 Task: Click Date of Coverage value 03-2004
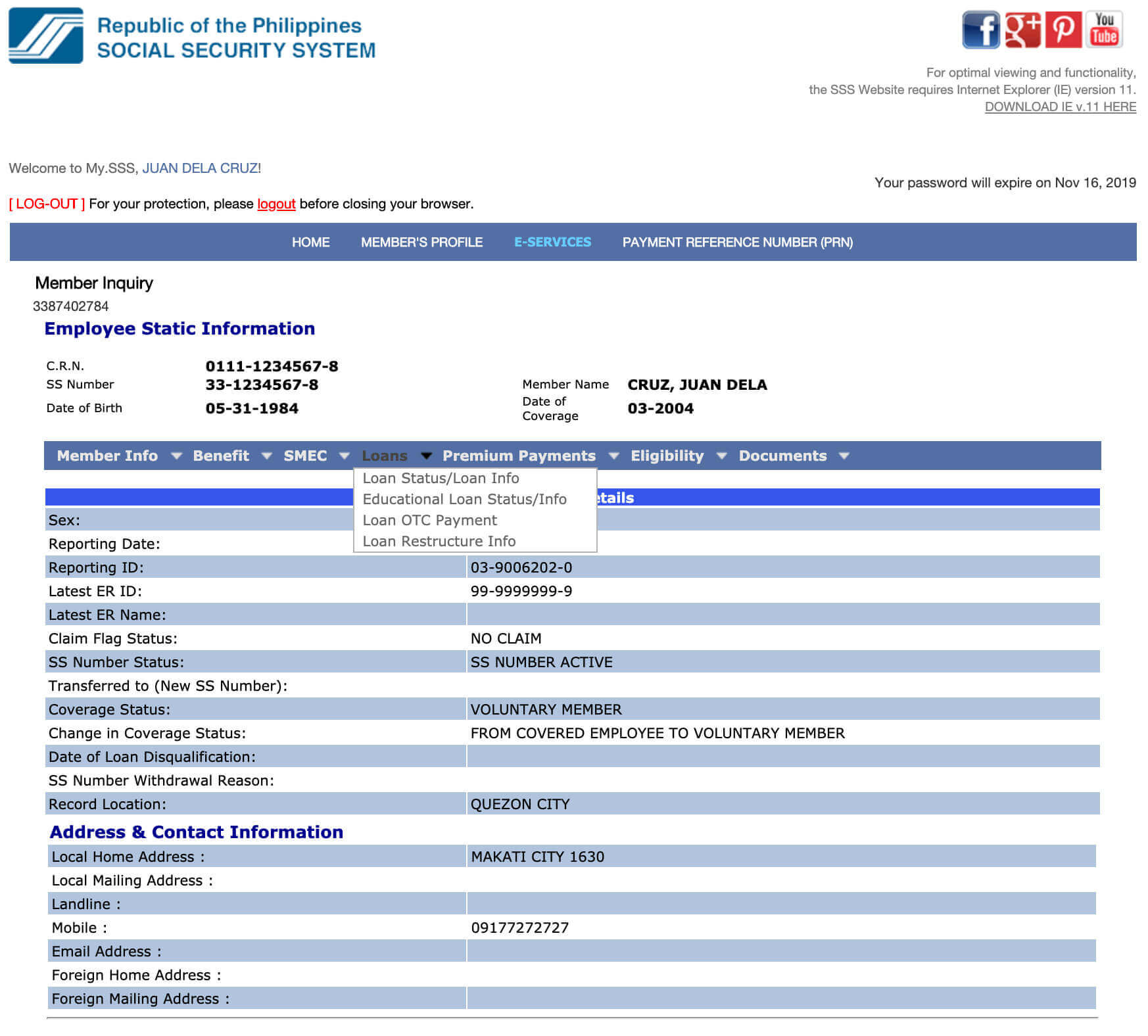660,408
